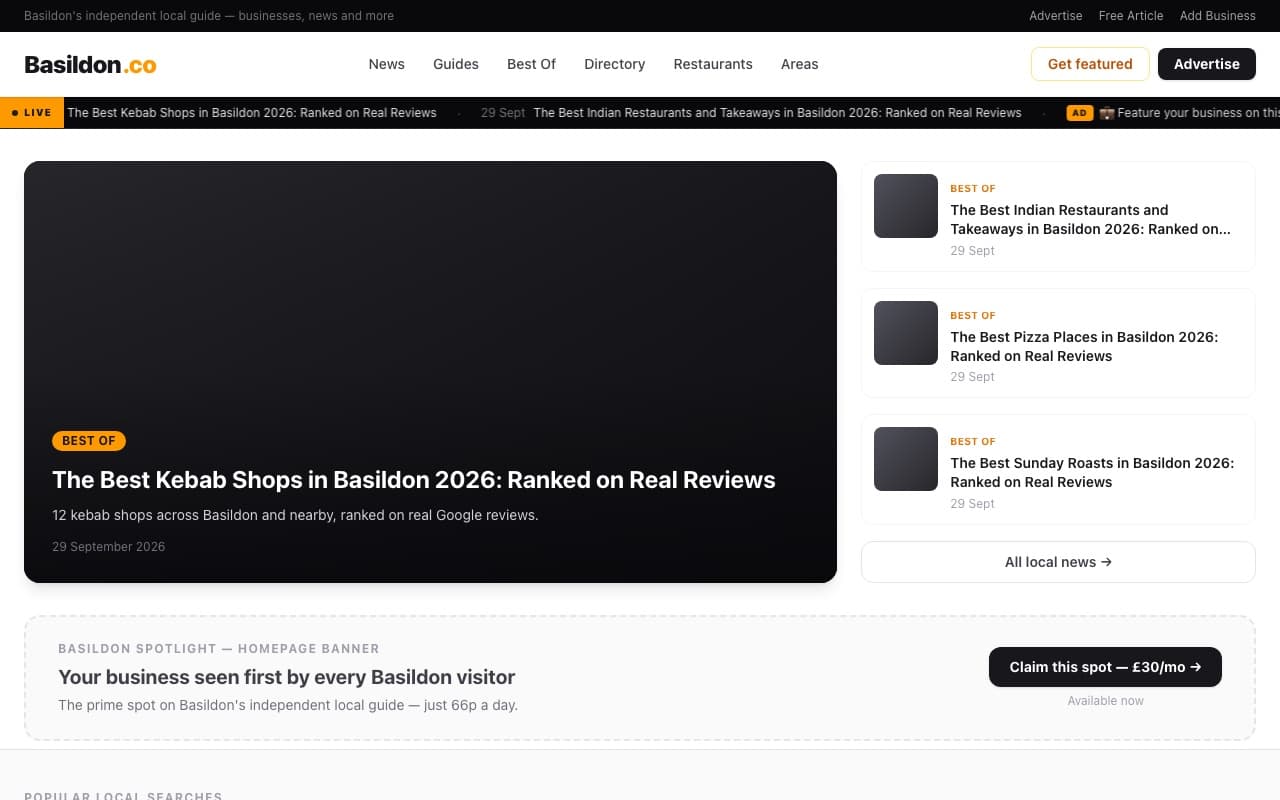This screenshot has width=1280, height=800.
Task: Click the Get featured button
Action: pos(1090,64)
